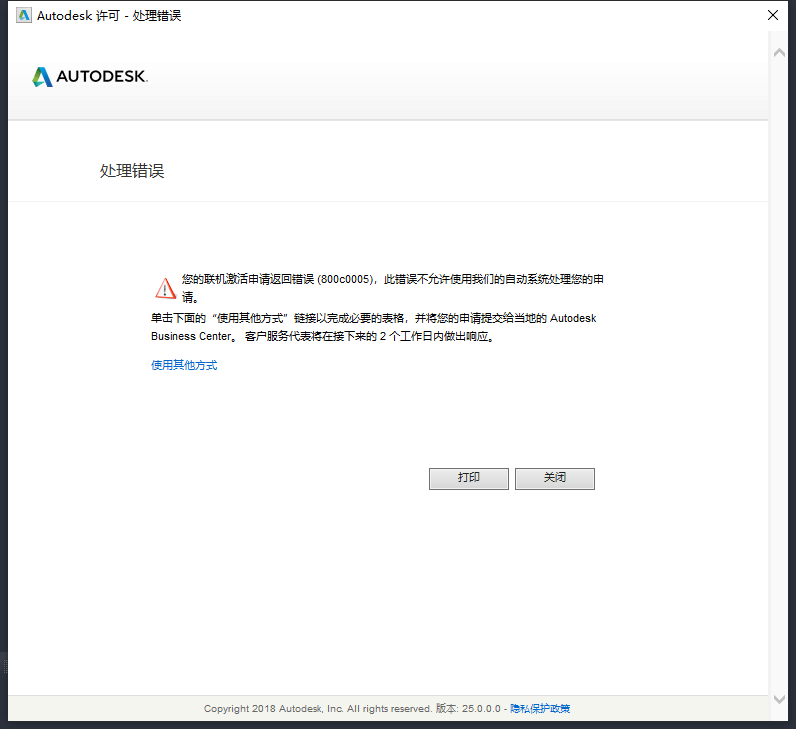
Task: Click the 'Business Center' text in message
Action: pyautogui.click(x=193, y=337)
